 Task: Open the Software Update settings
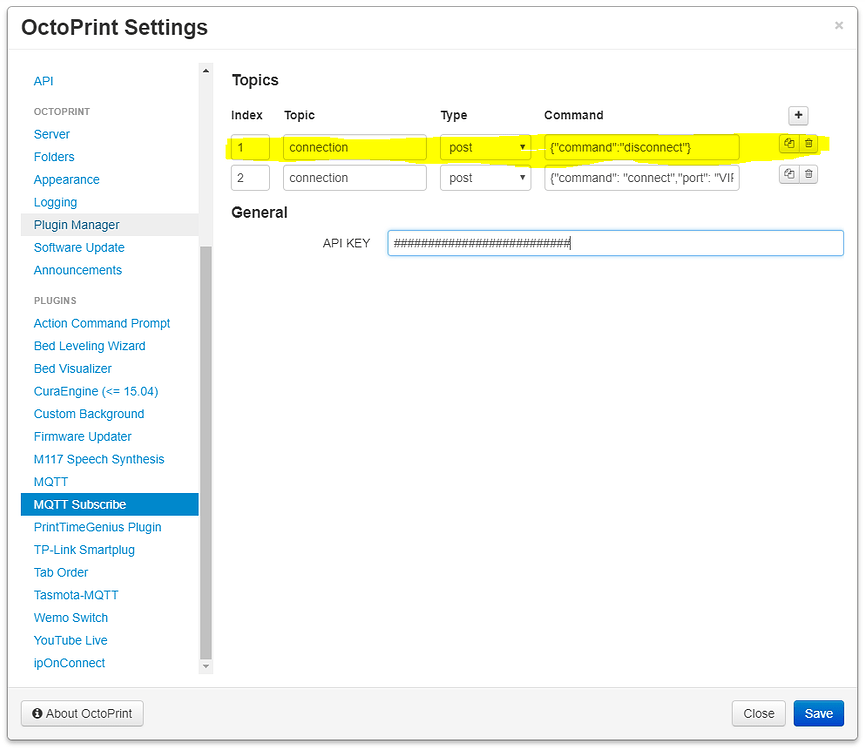tap(77, 247)
